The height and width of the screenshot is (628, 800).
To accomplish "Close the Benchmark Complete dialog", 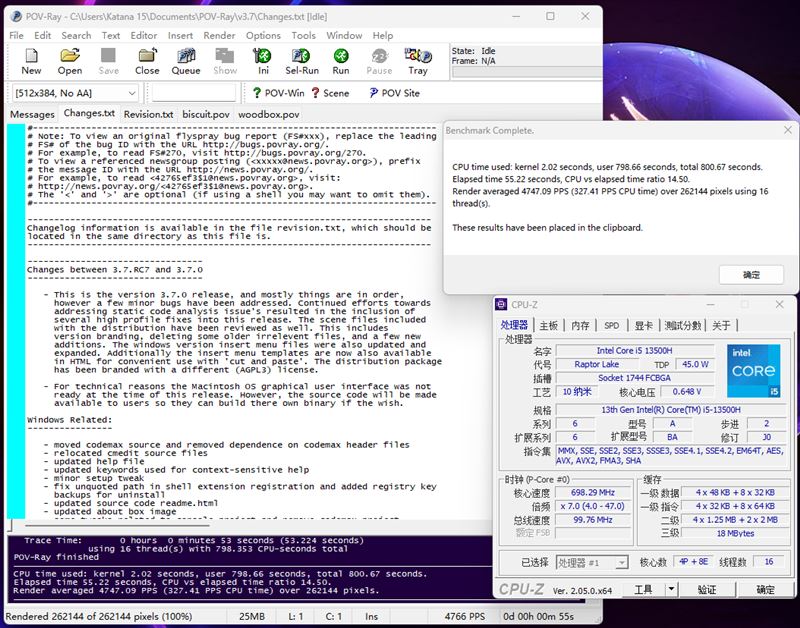I will pos(788,131).
